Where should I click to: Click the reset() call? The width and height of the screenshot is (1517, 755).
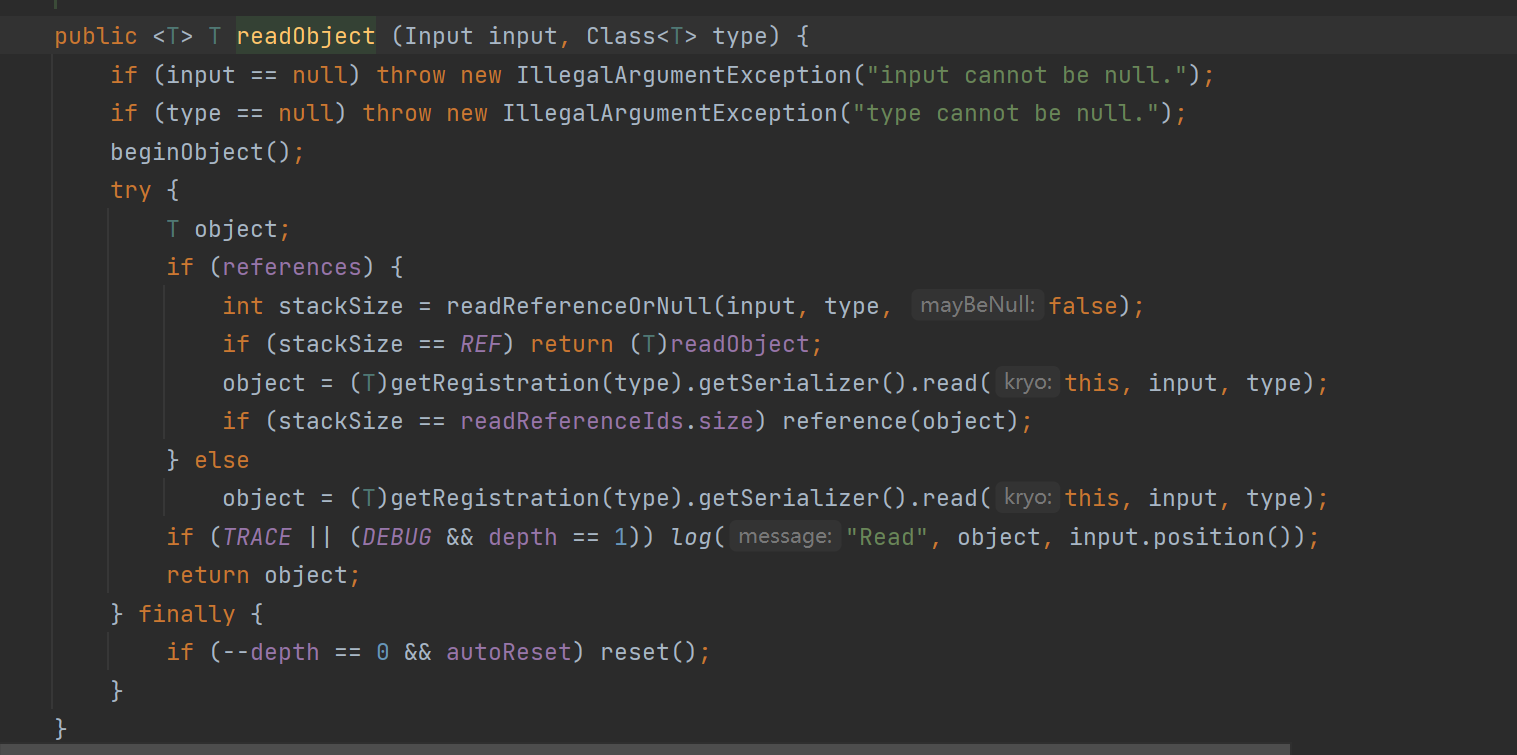[x=648, y=652]
